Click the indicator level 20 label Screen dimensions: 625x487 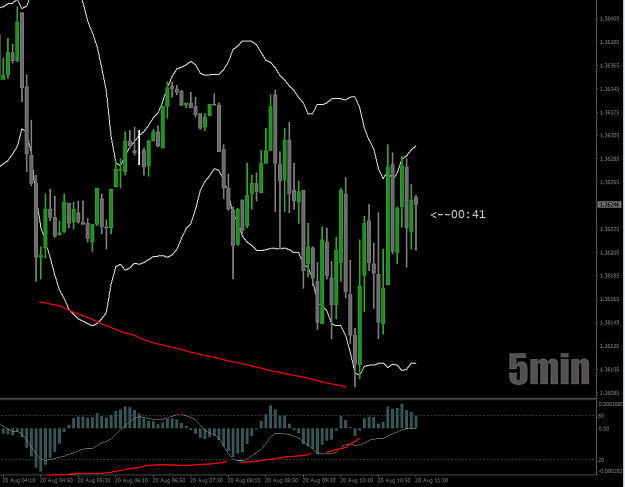601,460
